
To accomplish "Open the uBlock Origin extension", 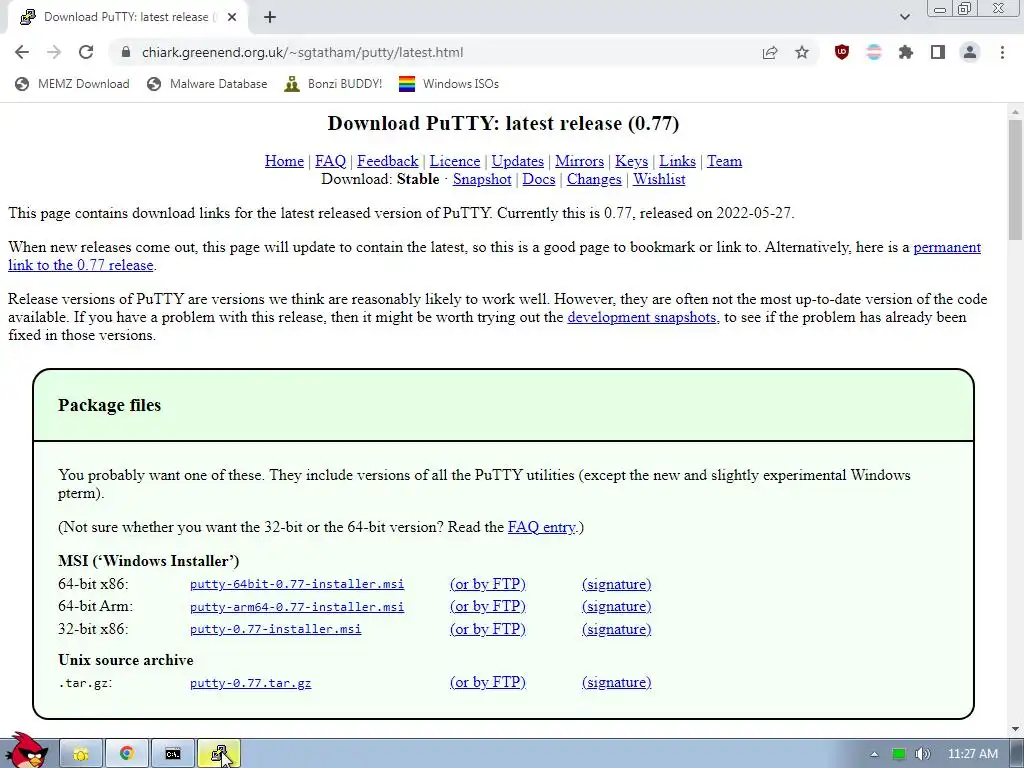I will [842, 52].
